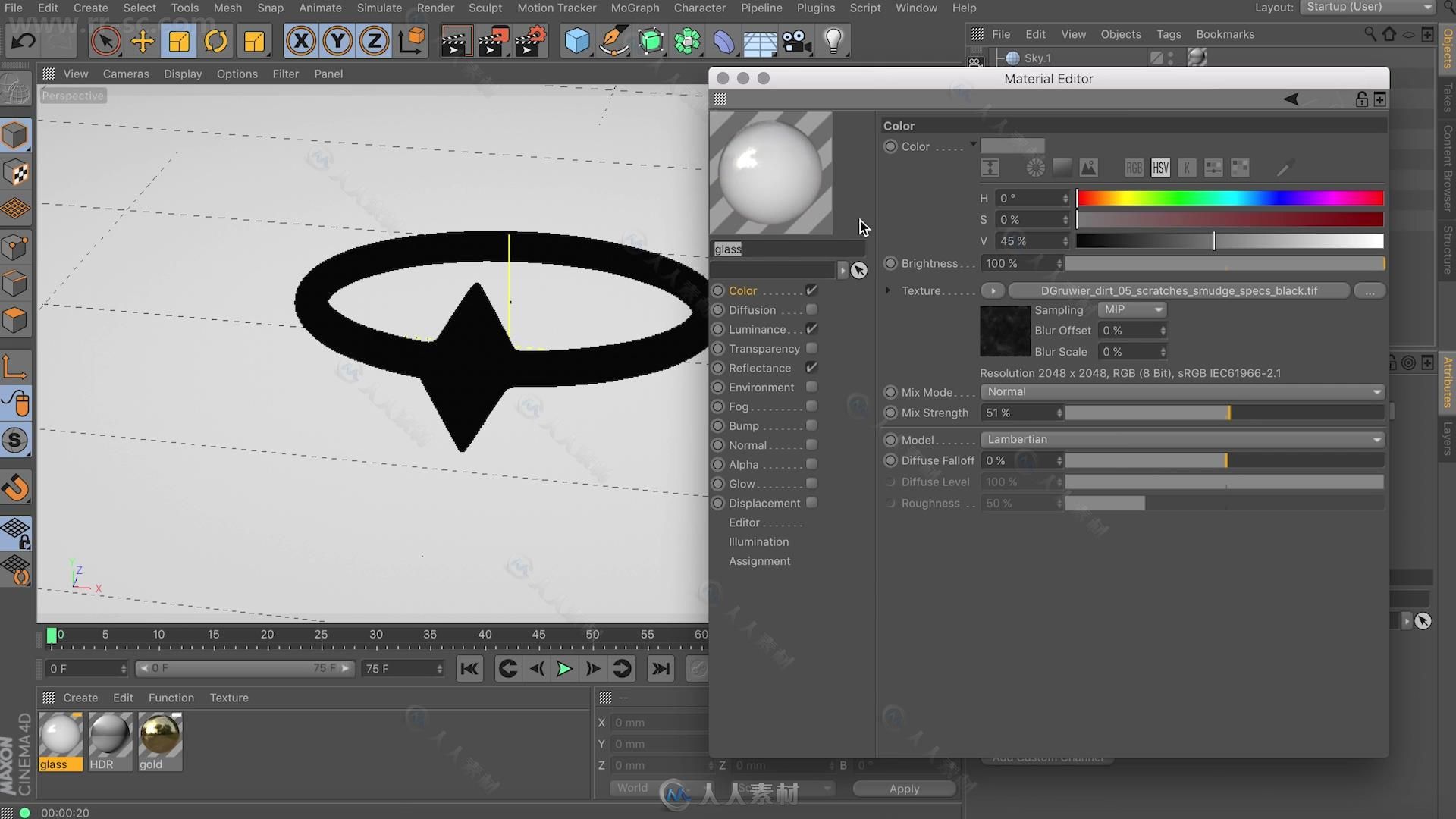Image resolution: width=1456 pixels, height=819 pixels.
Task: Open the Layout Startup (User) dropdown
Action: coord(1367,7)
